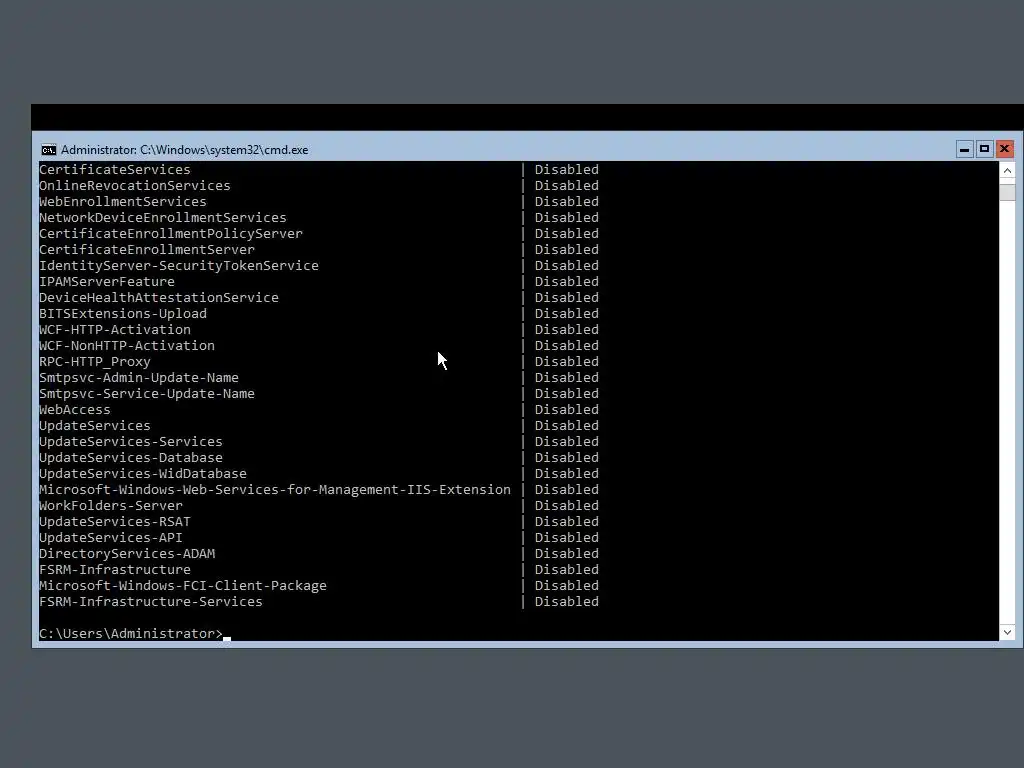The image size is (1024, 768).
Task: Click 'Smtpsvc-Service-Update-Name' entry
Action: (x=147, y=394)
